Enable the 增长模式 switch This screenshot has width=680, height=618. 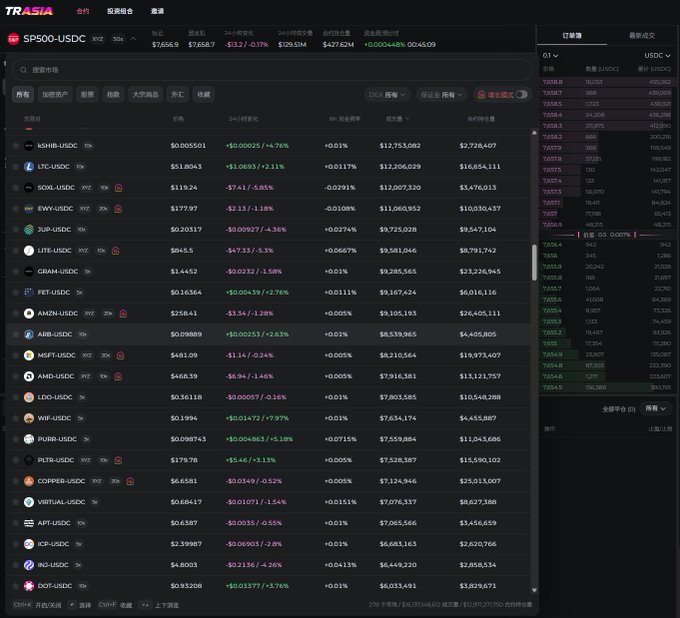521,95
